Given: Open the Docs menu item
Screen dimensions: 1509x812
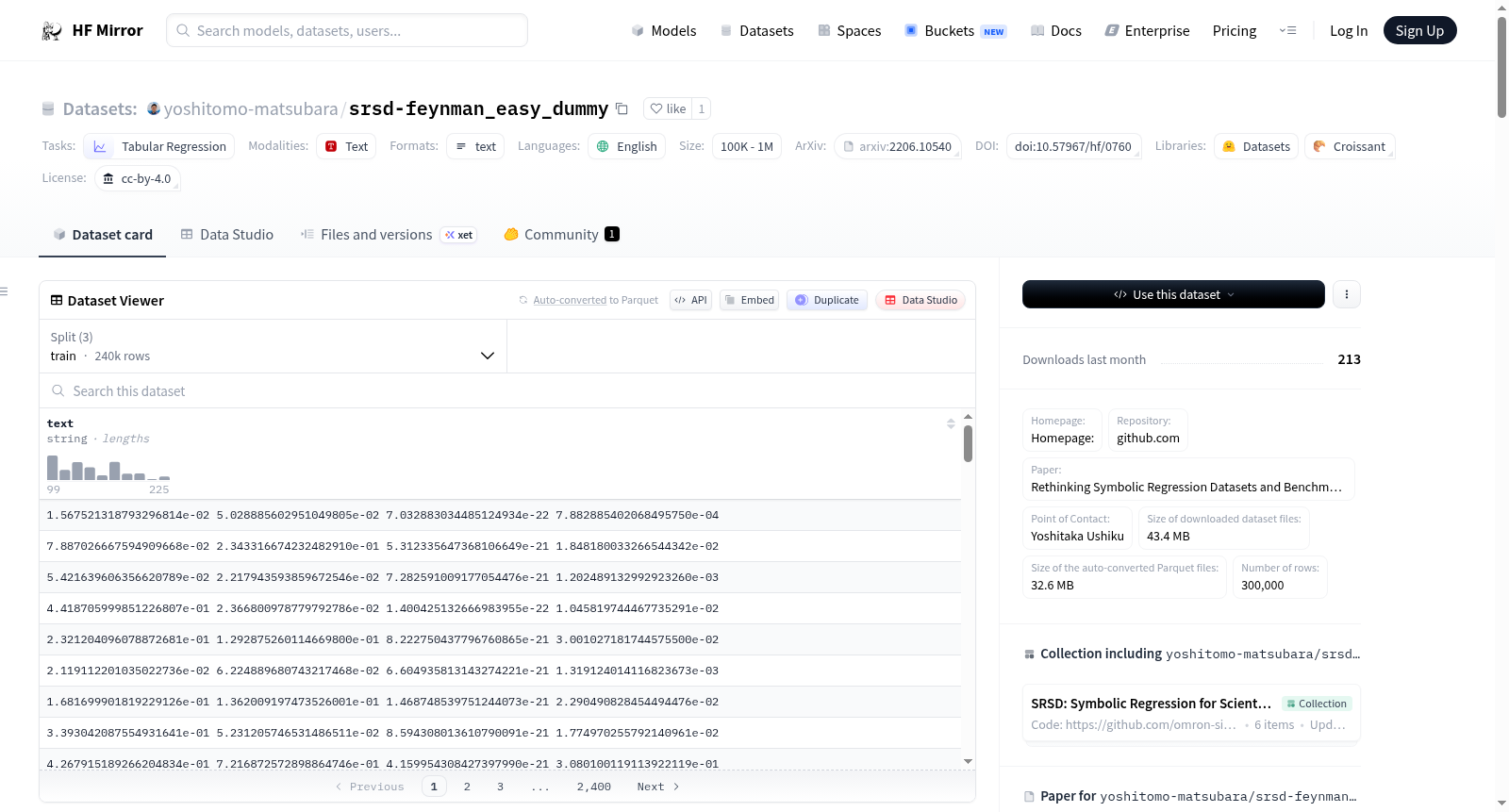Looking at the screenshot, I should tap(1056, 31).
